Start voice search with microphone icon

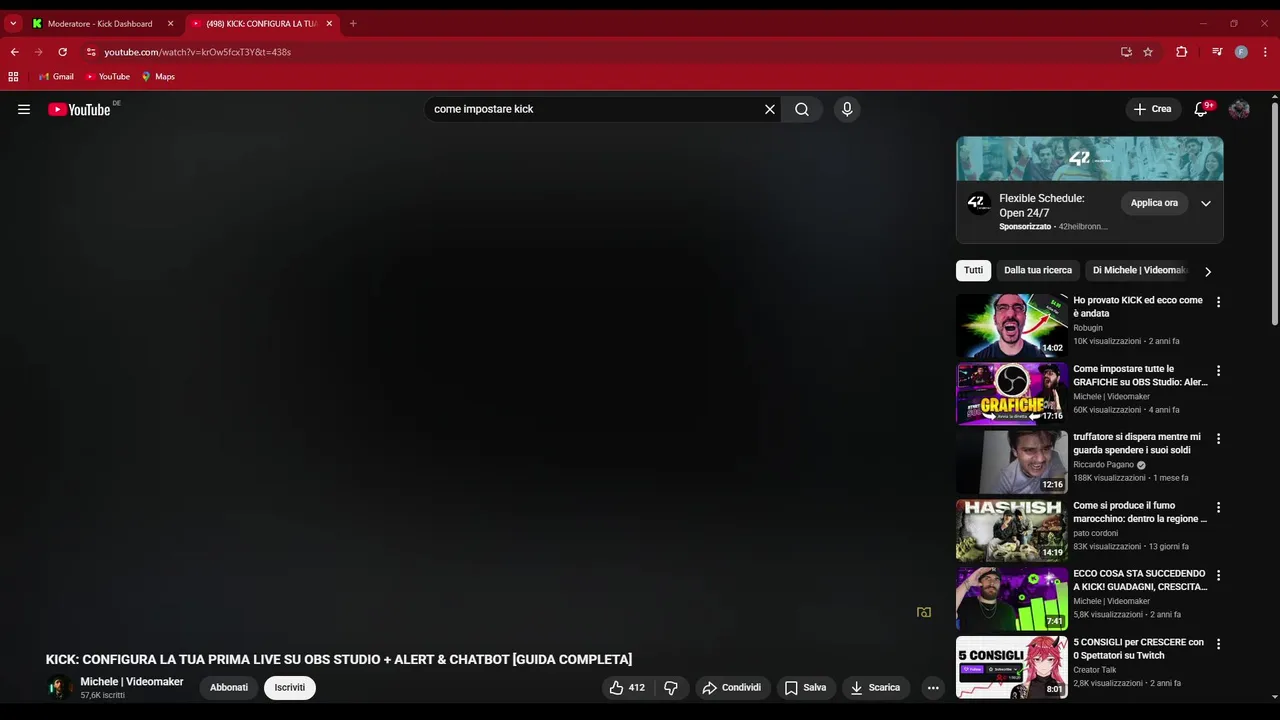point(847,109)
